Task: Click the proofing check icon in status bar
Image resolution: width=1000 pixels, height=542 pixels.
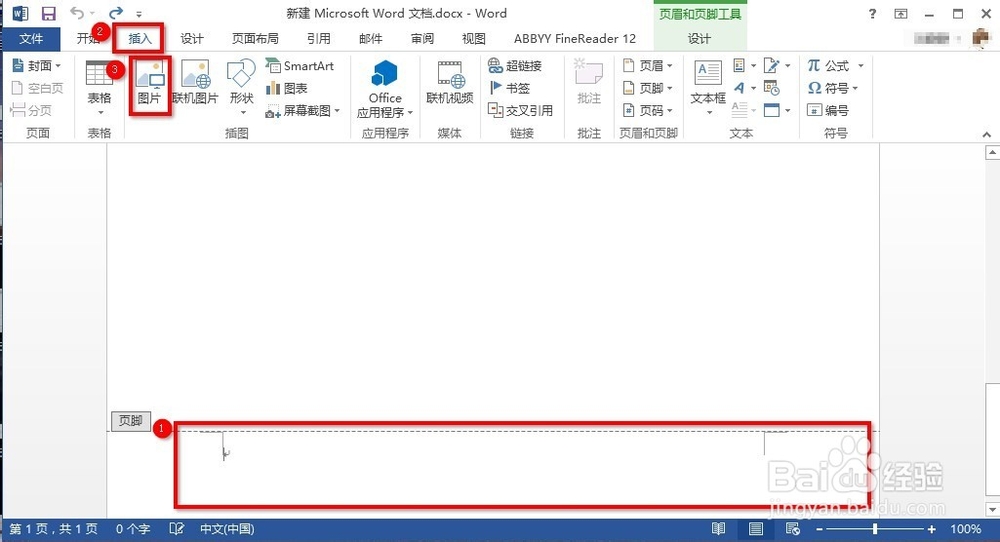Action: click(177, 529)
